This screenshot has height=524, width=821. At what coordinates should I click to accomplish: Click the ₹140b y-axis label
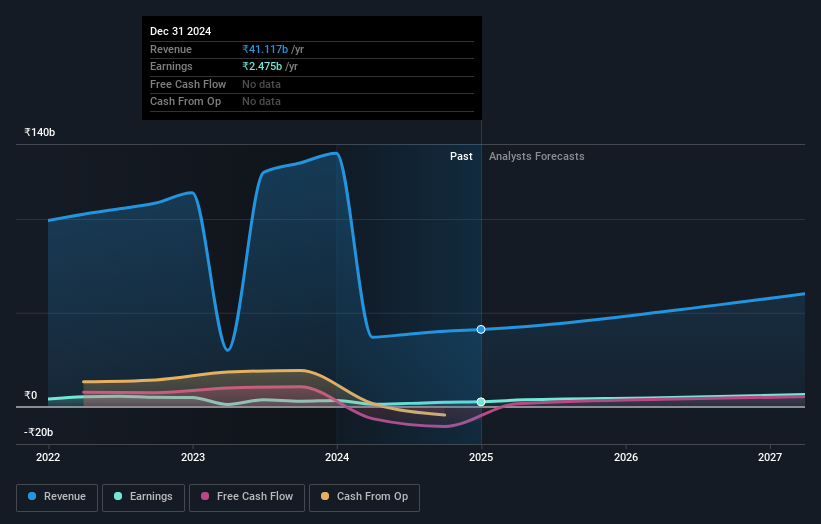tap(39, 132)
